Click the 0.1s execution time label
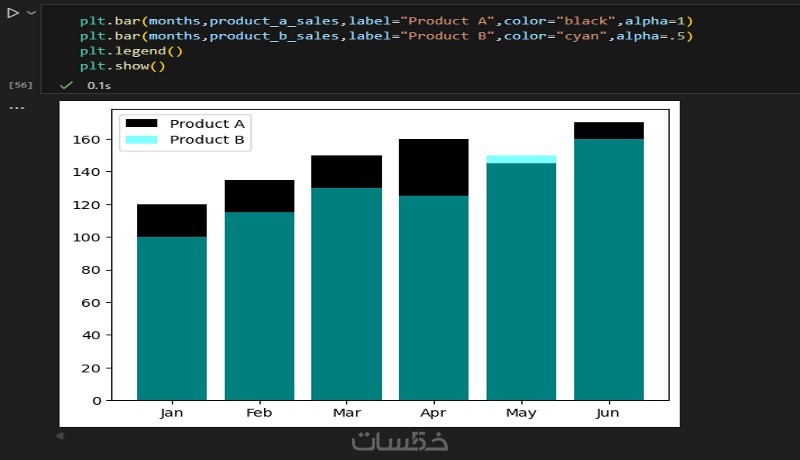The height and width of the screenshot is (460, 800). [98, 86]
